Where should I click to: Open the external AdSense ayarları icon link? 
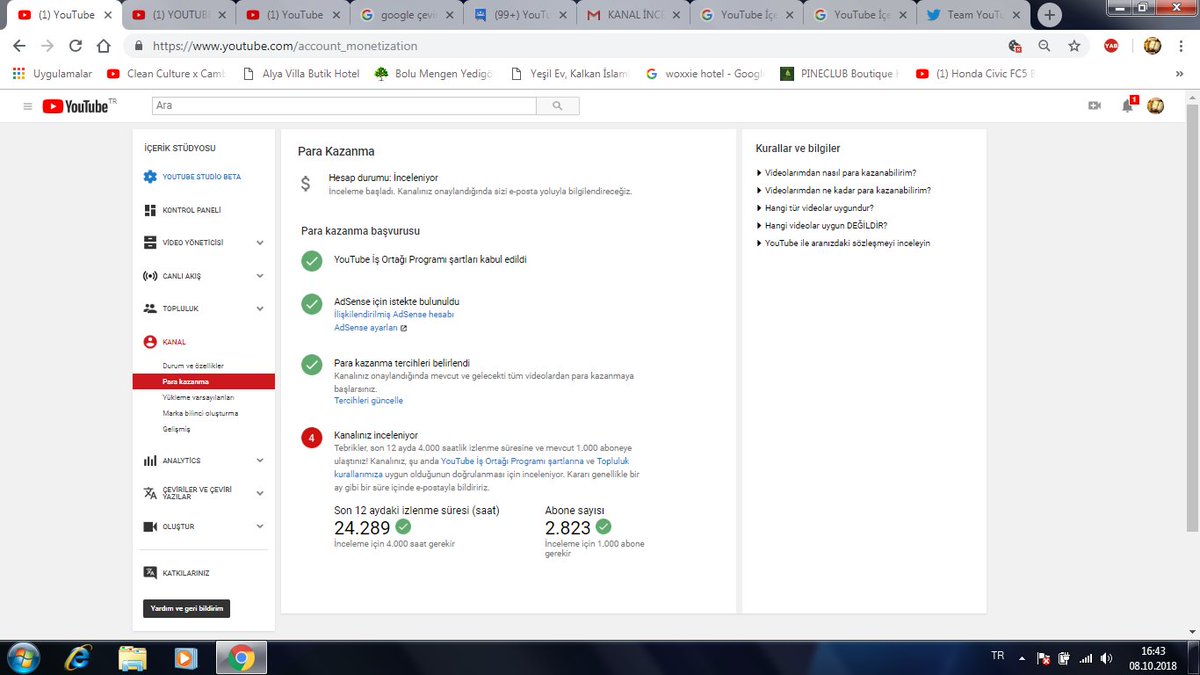(x=404, y=328)
